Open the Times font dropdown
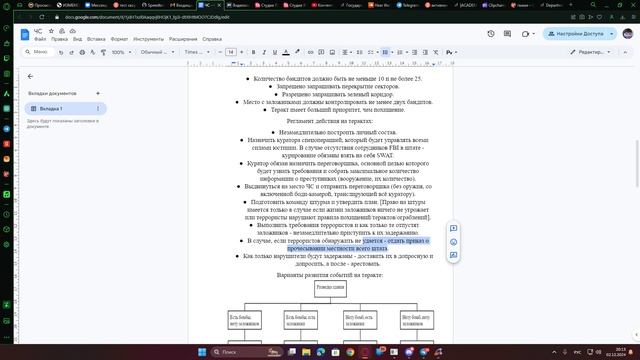 tap(197, 52)
